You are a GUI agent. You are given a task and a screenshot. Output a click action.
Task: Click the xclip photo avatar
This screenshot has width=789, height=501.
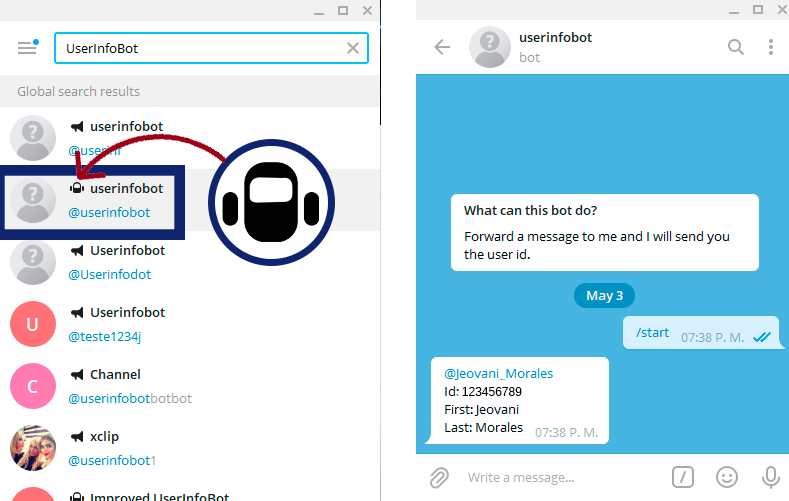(33, 448)
